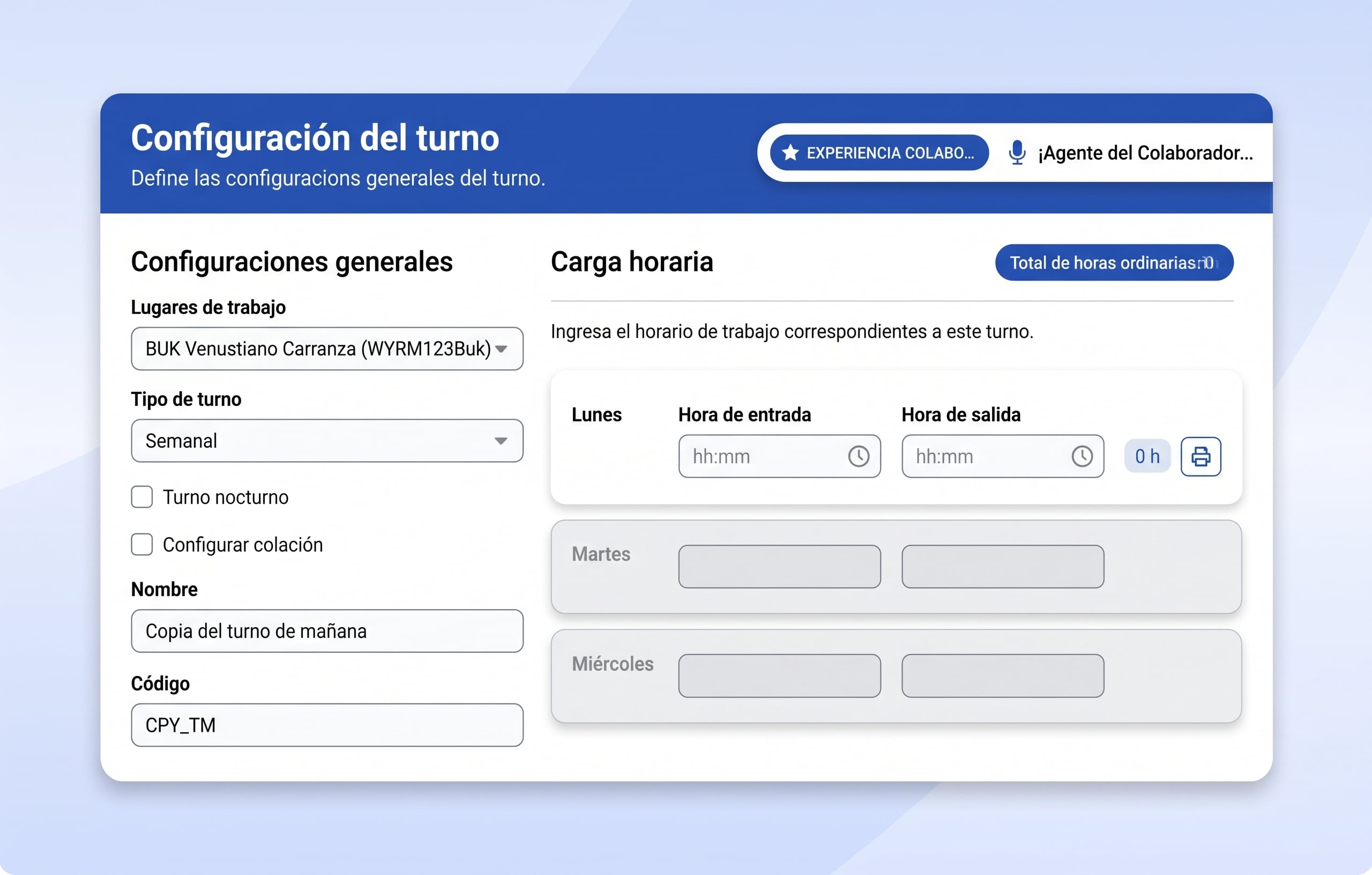Click the Ingresa el horario de trabajo instruction text
The image size is (1372, 875).
coord(792,332)
